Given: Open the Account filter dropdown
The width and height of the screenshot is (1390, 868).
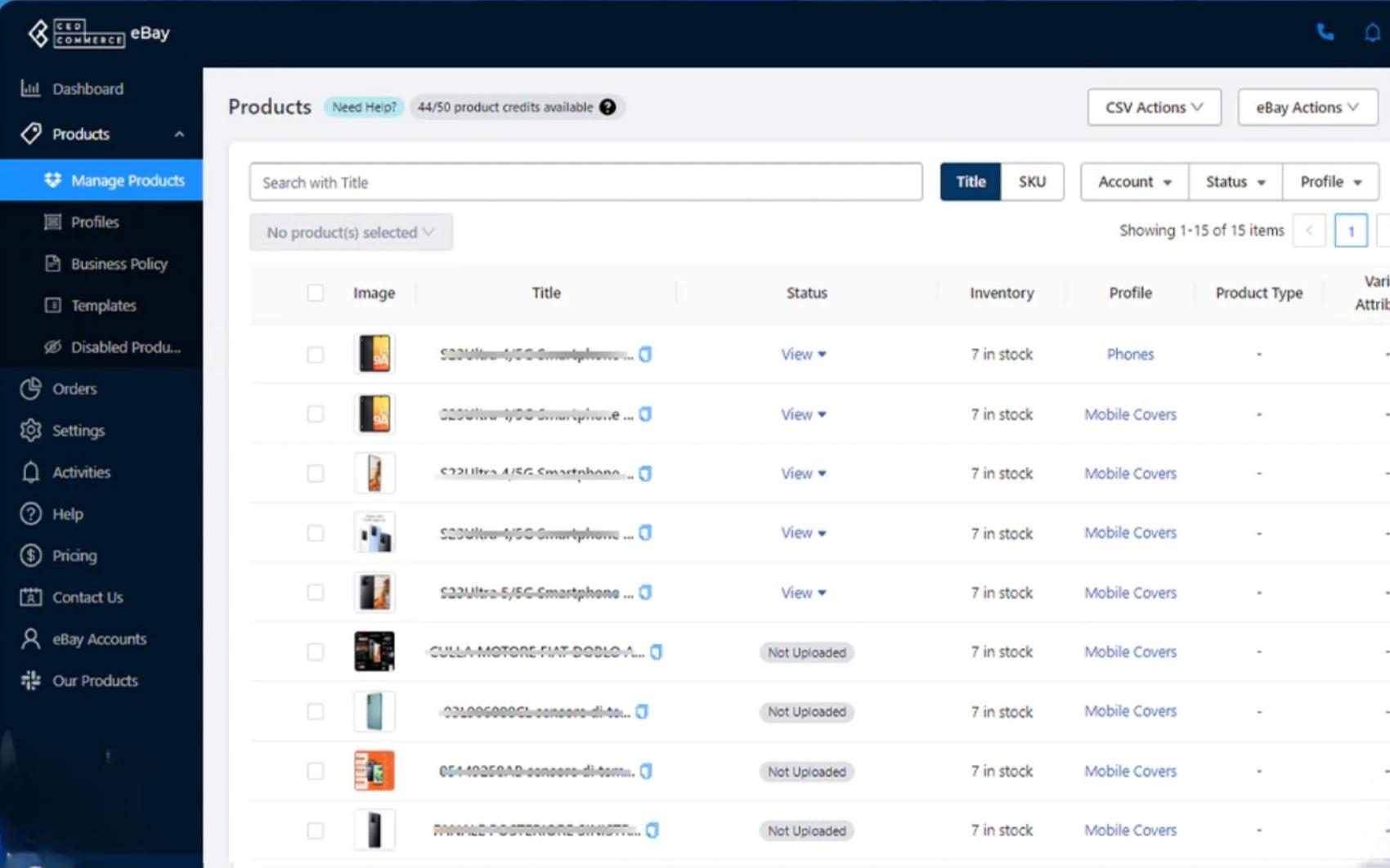Looking at the screenshot, I should pyautogui.click(x=1135, y=181).
